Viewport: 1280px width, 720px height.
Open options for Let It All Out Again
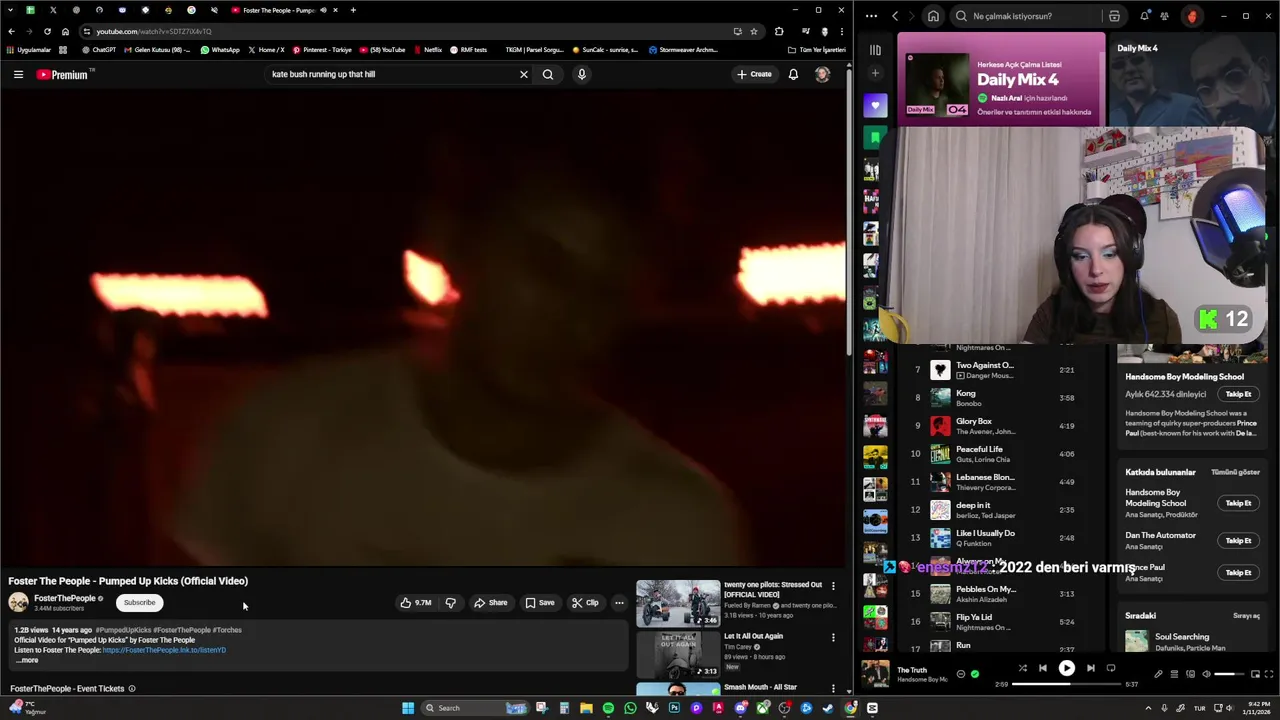click(833, 637)
